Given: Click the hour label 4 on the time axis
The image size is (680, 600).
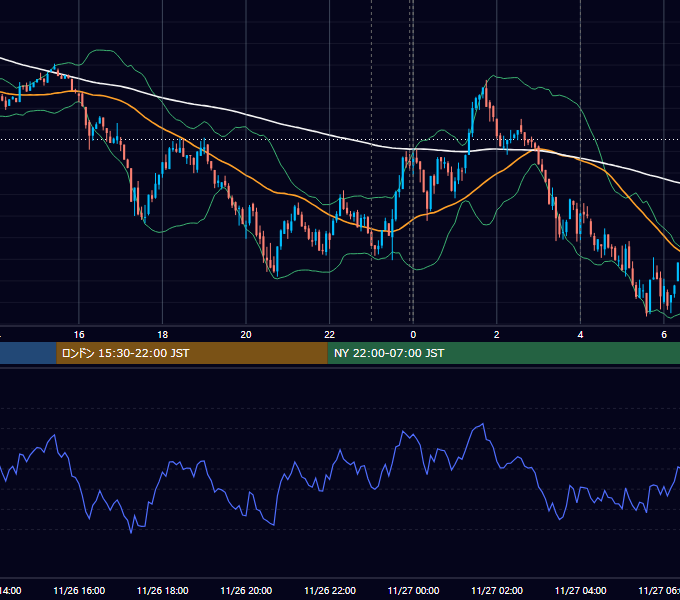Looking at the screenshot, I should click(x=580, y=335).
